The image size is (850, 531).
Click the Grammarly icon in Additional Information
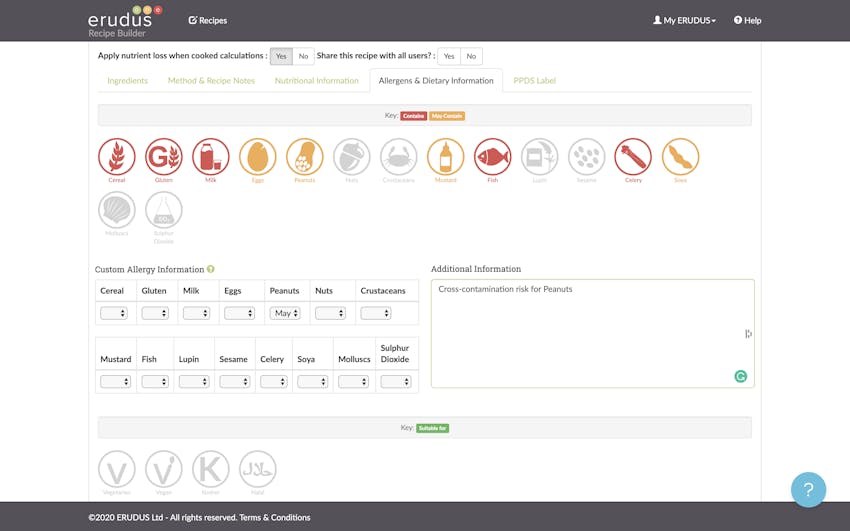(740, 376)
